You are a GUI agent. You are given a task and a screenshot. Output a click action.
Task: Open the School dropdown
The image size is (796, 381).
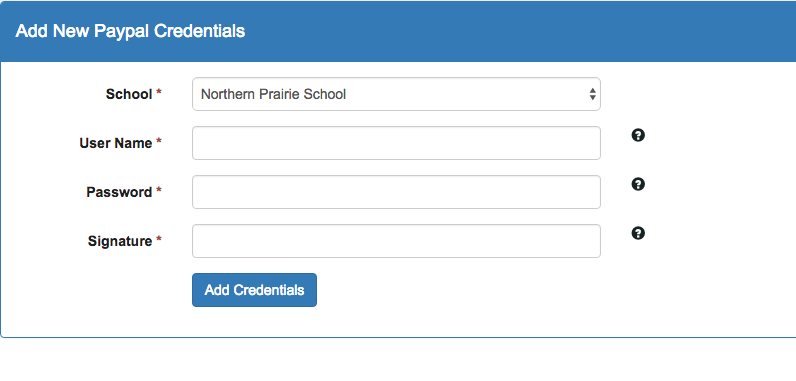396,94
